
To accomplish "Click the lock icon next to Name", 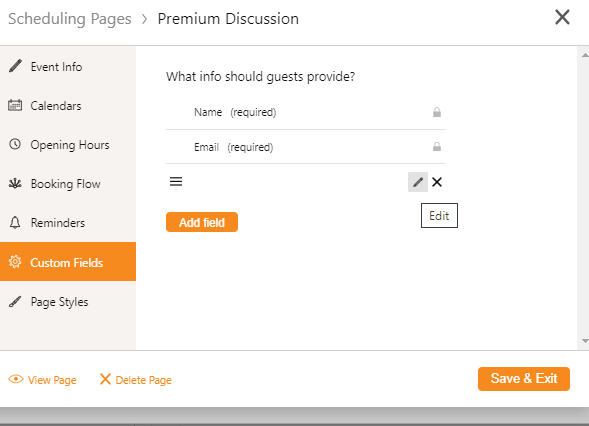I will (436, 112).
